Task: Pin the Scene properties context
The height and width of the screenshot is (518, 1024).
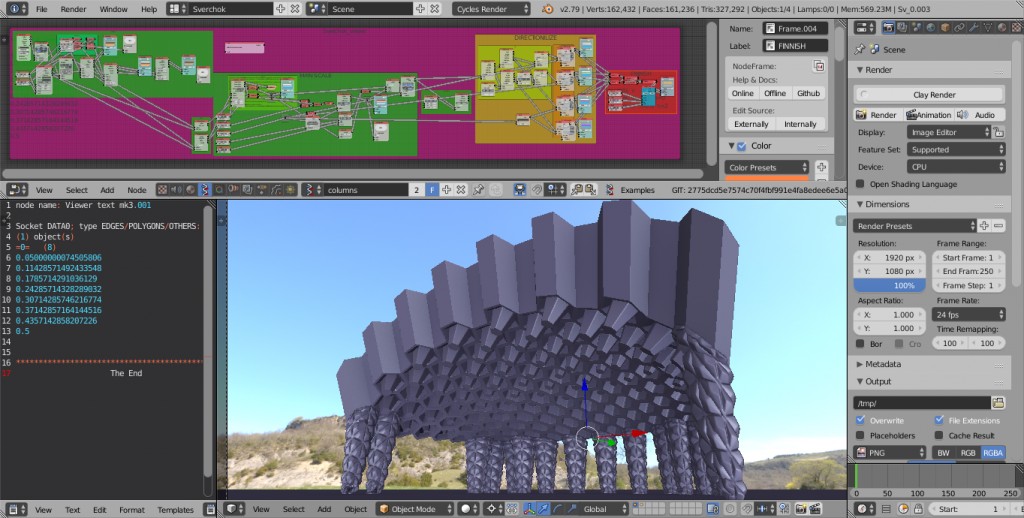Action: pyautogui.click(x=860, y=49)
